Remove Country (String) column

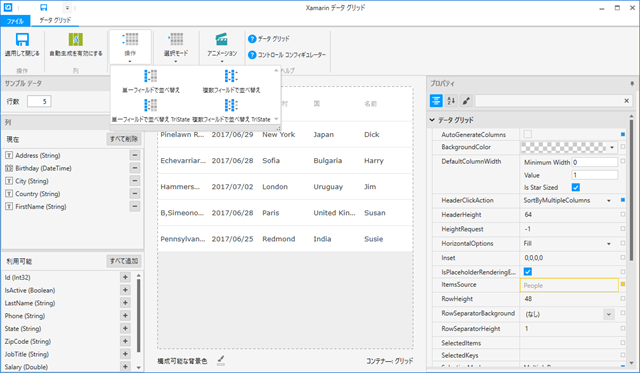[x=135, y=193]
